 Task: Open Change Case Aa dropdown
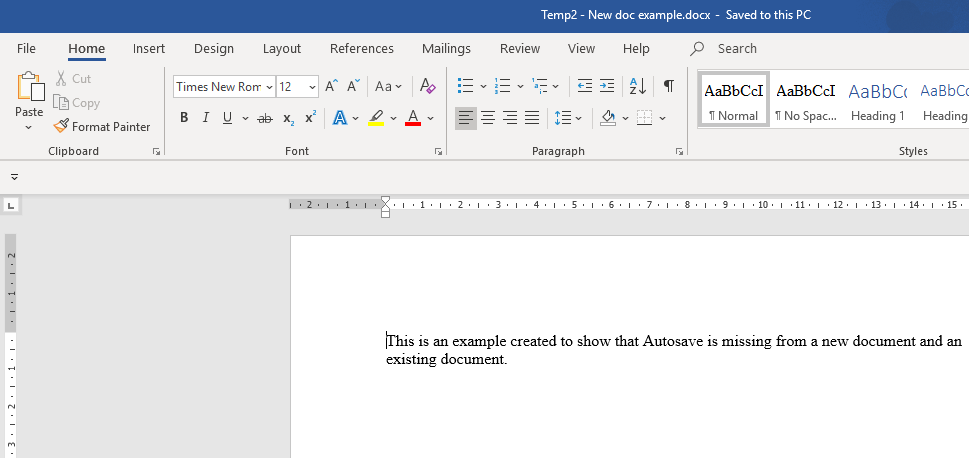pyautogui.click(x=388, y=87)
